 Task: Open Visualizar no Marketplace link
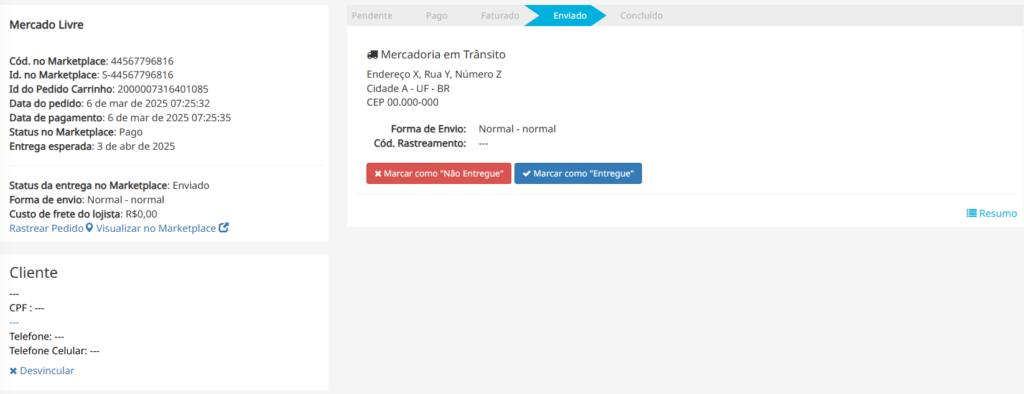coord(156,228)
